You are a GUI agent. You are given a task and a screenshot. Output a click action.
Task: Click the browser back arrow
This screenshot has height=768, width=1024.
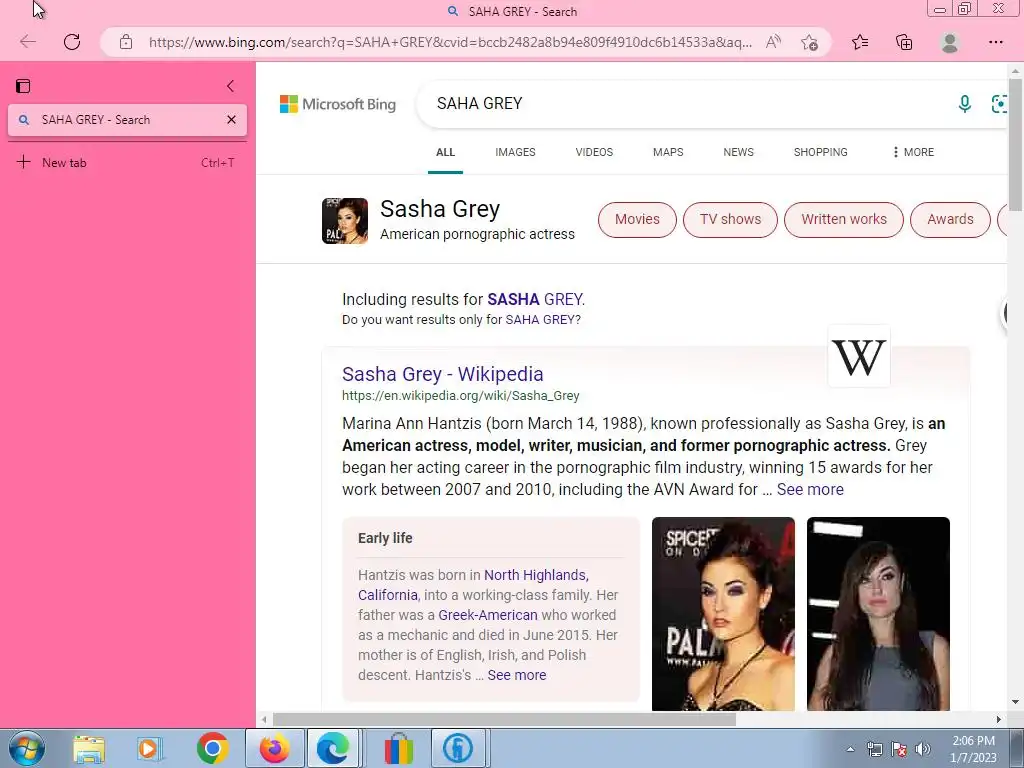tap(27, 42)
